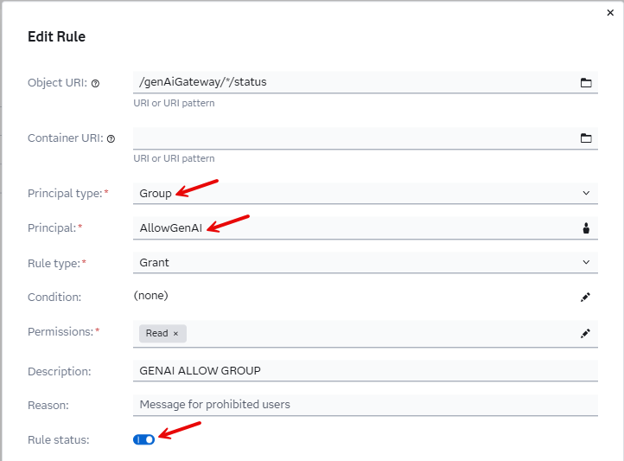
Task: Click the Principal label
Action: click(x=52, y=228)
